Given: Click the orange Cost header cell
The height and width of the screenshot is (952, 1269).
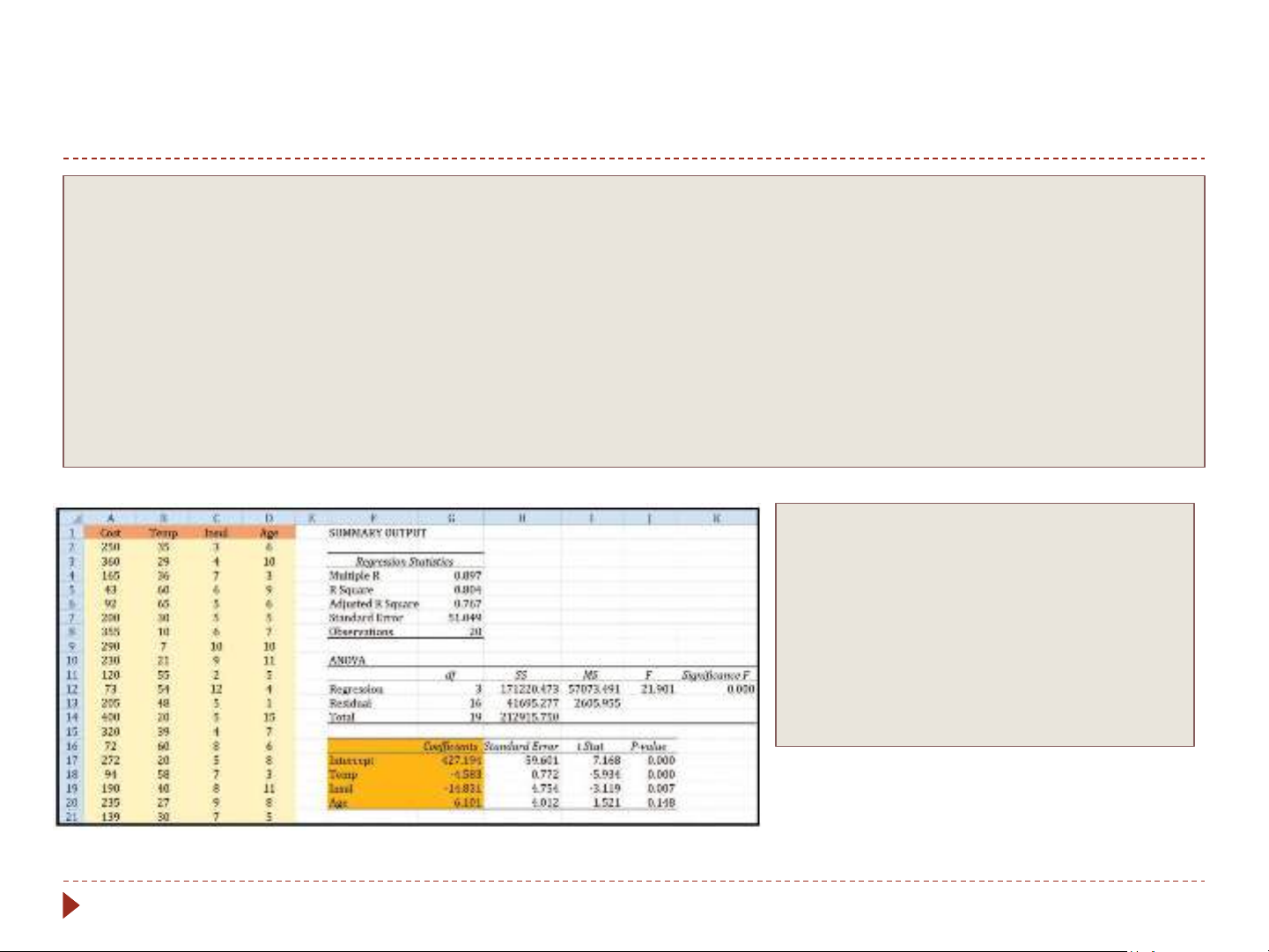Looking at the screenshot, I should tap(110, 533).
